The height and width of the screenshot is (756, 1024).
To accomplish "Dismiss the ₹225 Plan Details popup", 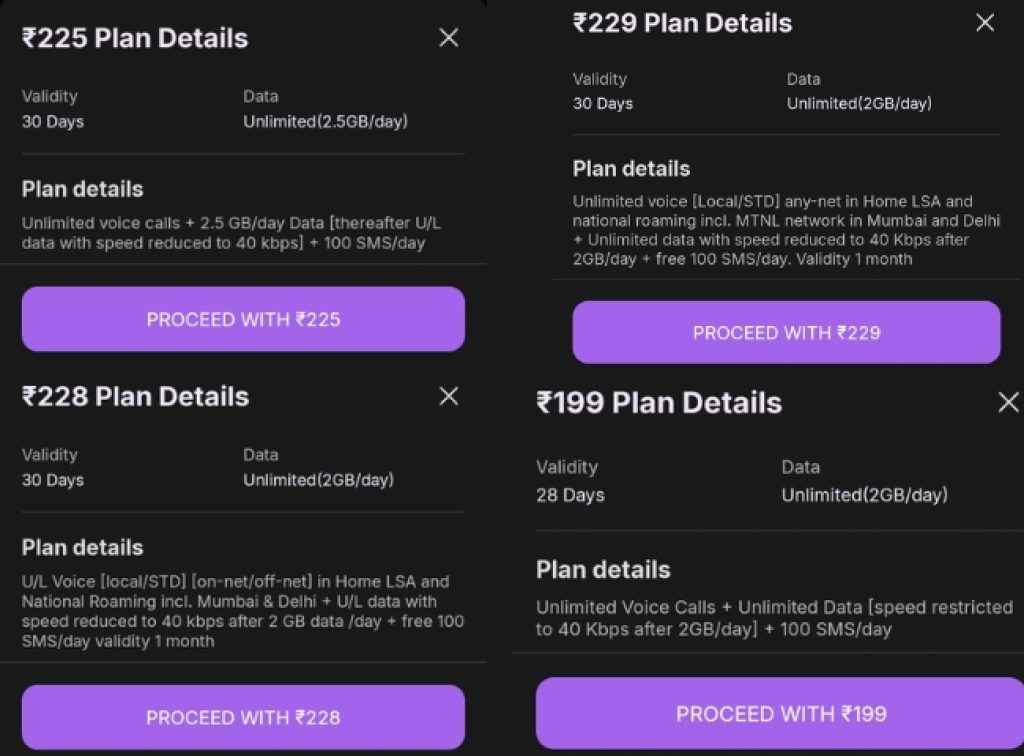I will [448, 37].
